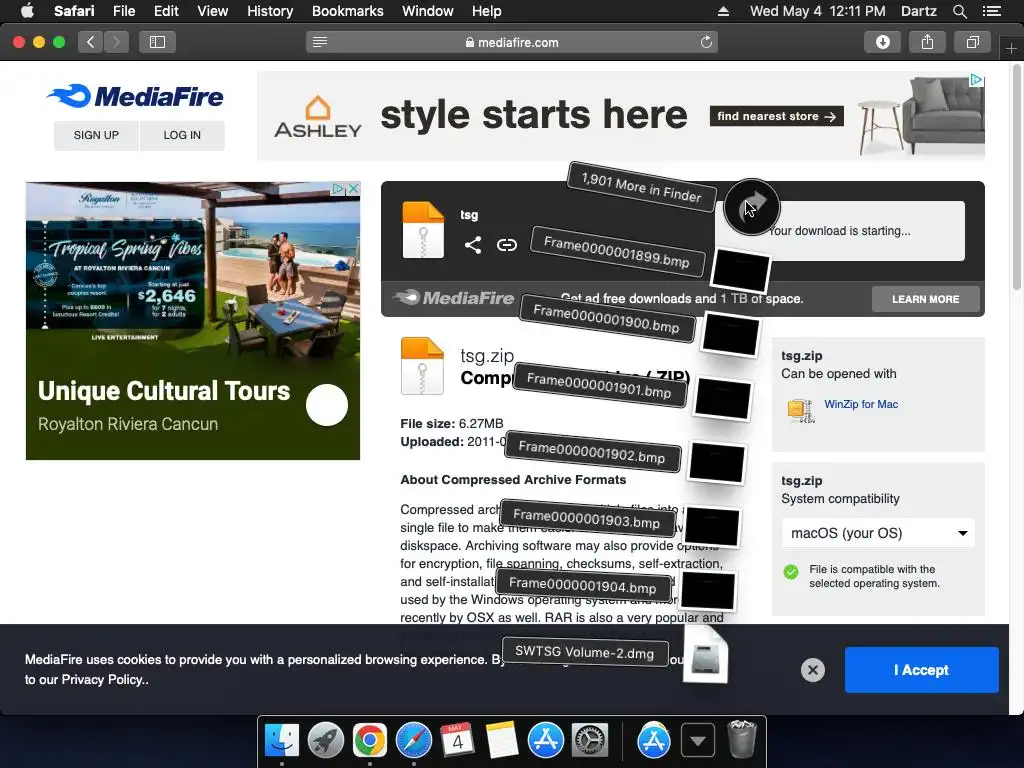Close the Royalton Cancun ad
The image size is (1024, 768).
(x=353, y=189)
